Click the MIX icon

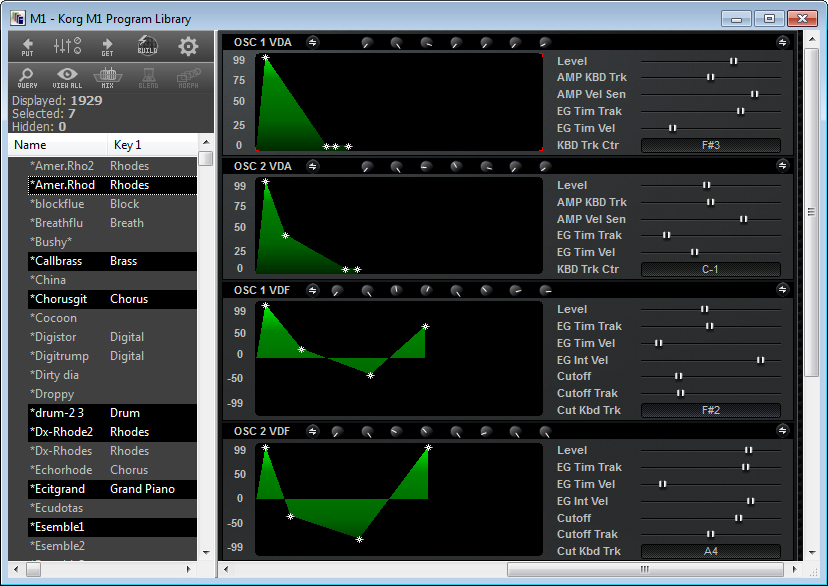click(x=108, y=78)
